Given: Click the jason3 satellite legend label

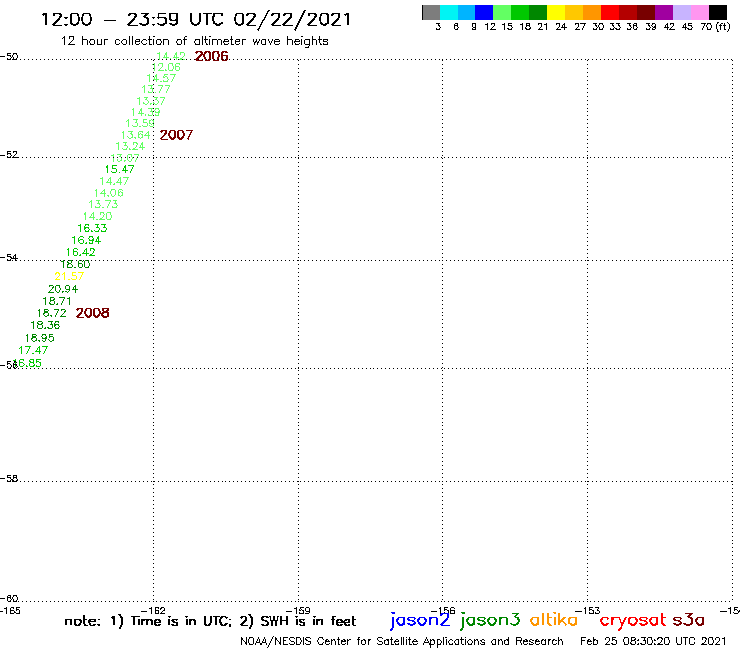Looking at the screenshot, I should [490, 620].
